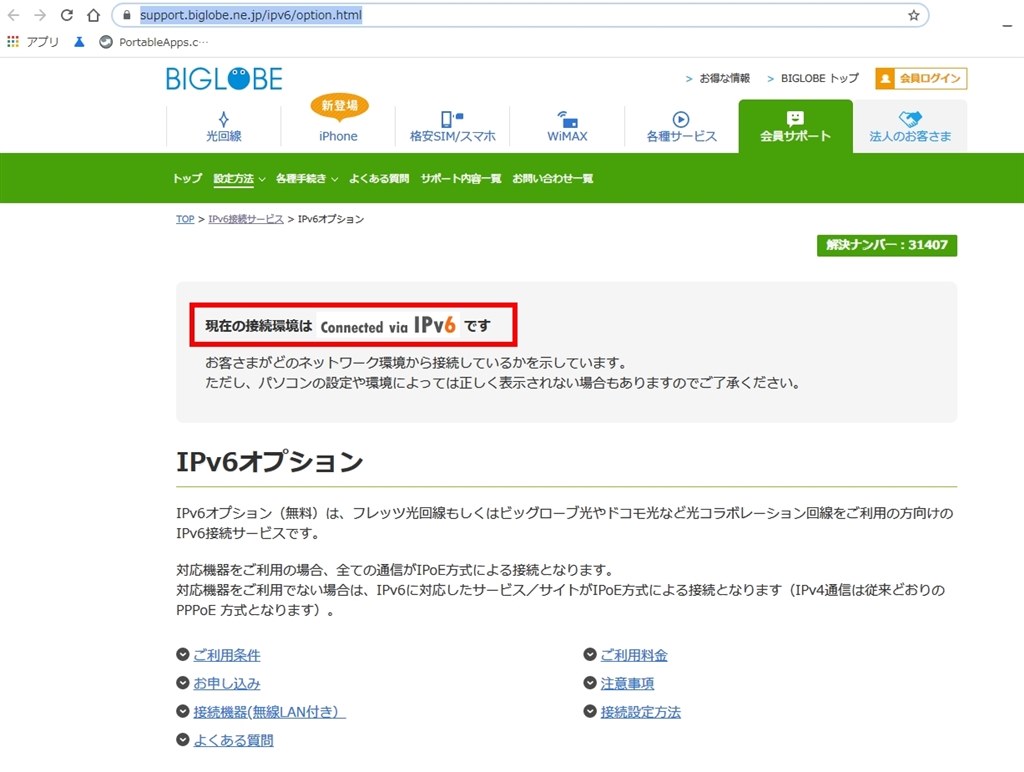
Task: Open the 格安SIM/スマホ smartphone icon
Action: [453, 122]
